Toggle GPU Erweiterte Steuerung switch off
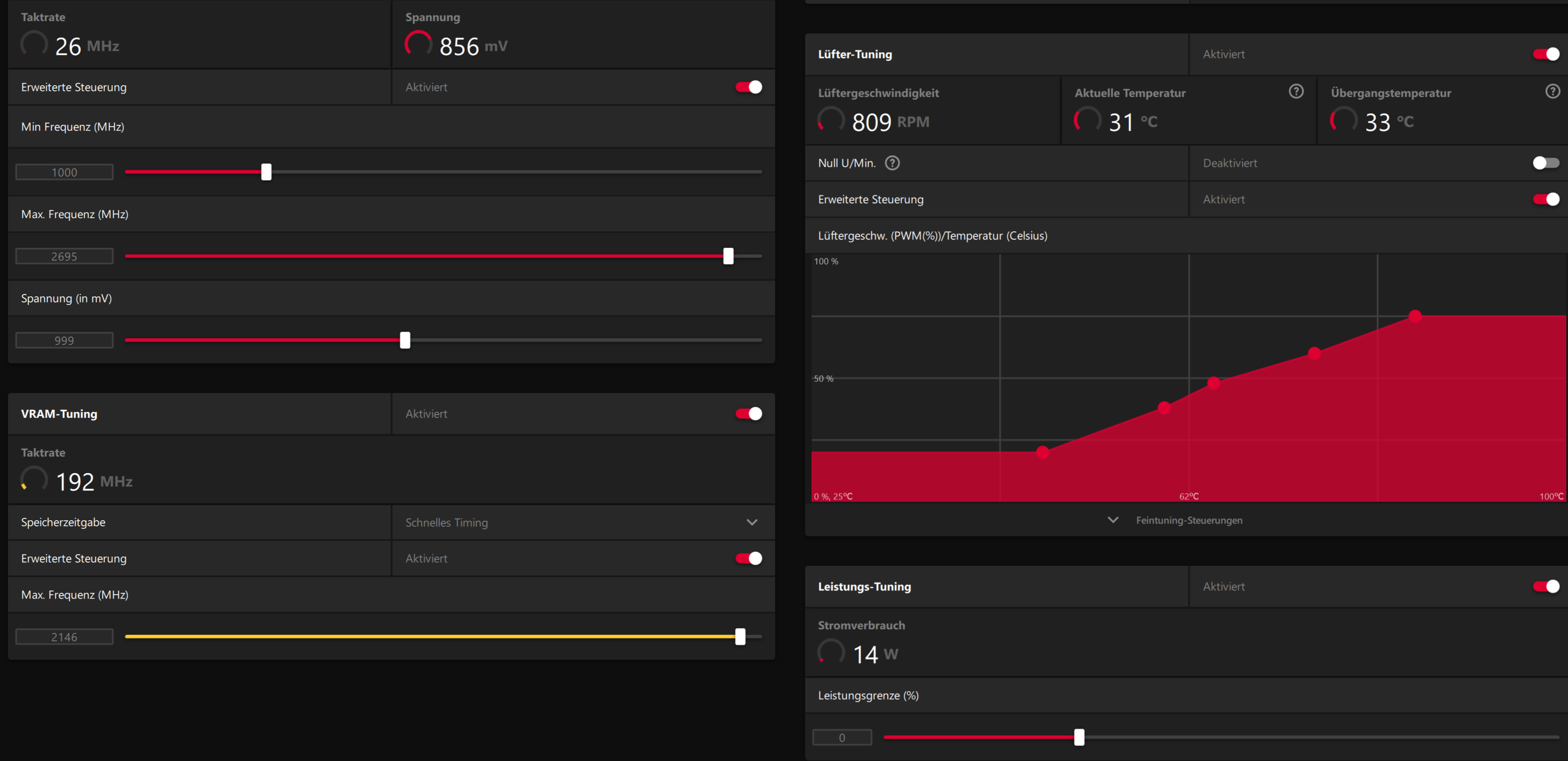Image resolution: width=1568 pixels, height=761 pixels. 748,87
